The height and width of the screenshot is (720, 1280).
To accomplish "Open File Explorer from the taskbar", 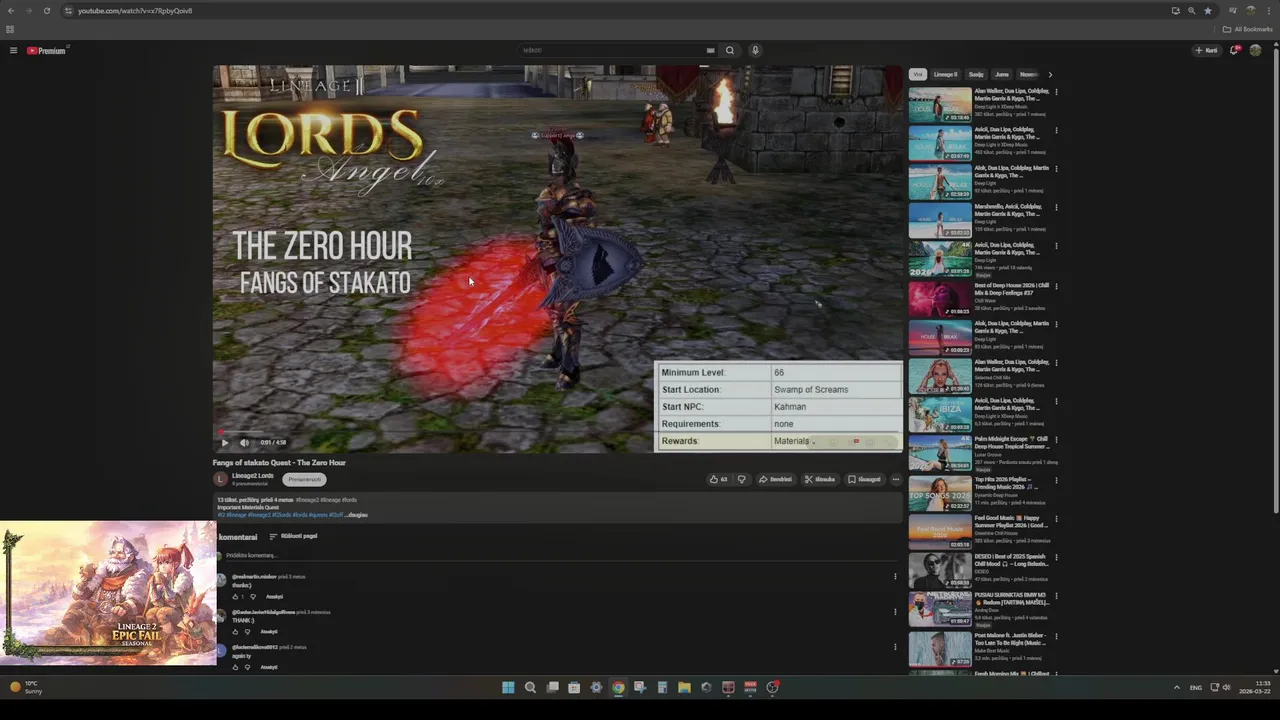I will pos(684,687).
